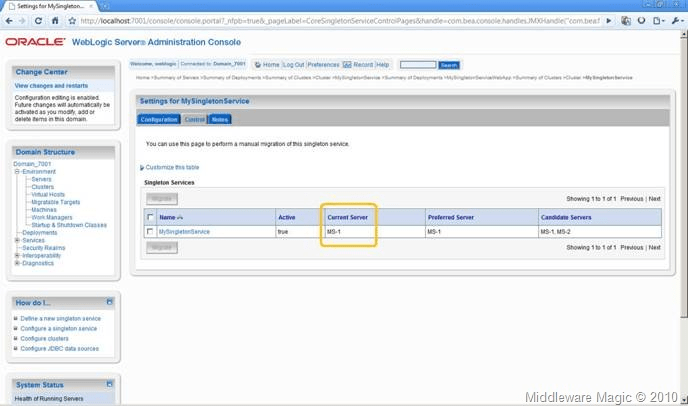
Task: Reload the page with the refresh icon
Action: 38,21
